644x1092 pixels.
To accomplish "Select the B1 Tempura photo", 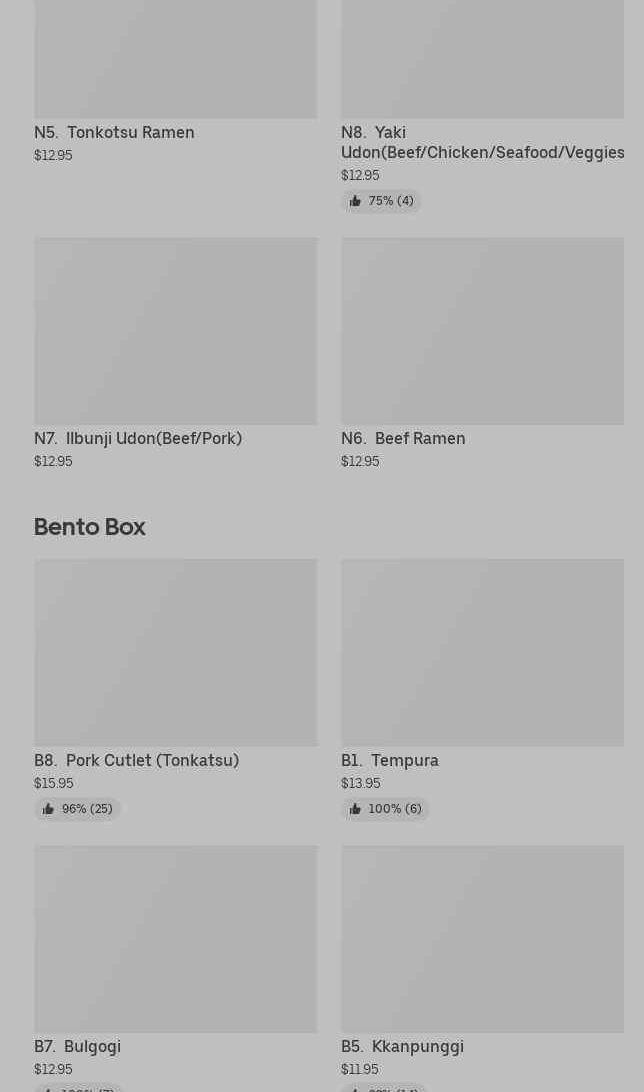I will (482, 652).
